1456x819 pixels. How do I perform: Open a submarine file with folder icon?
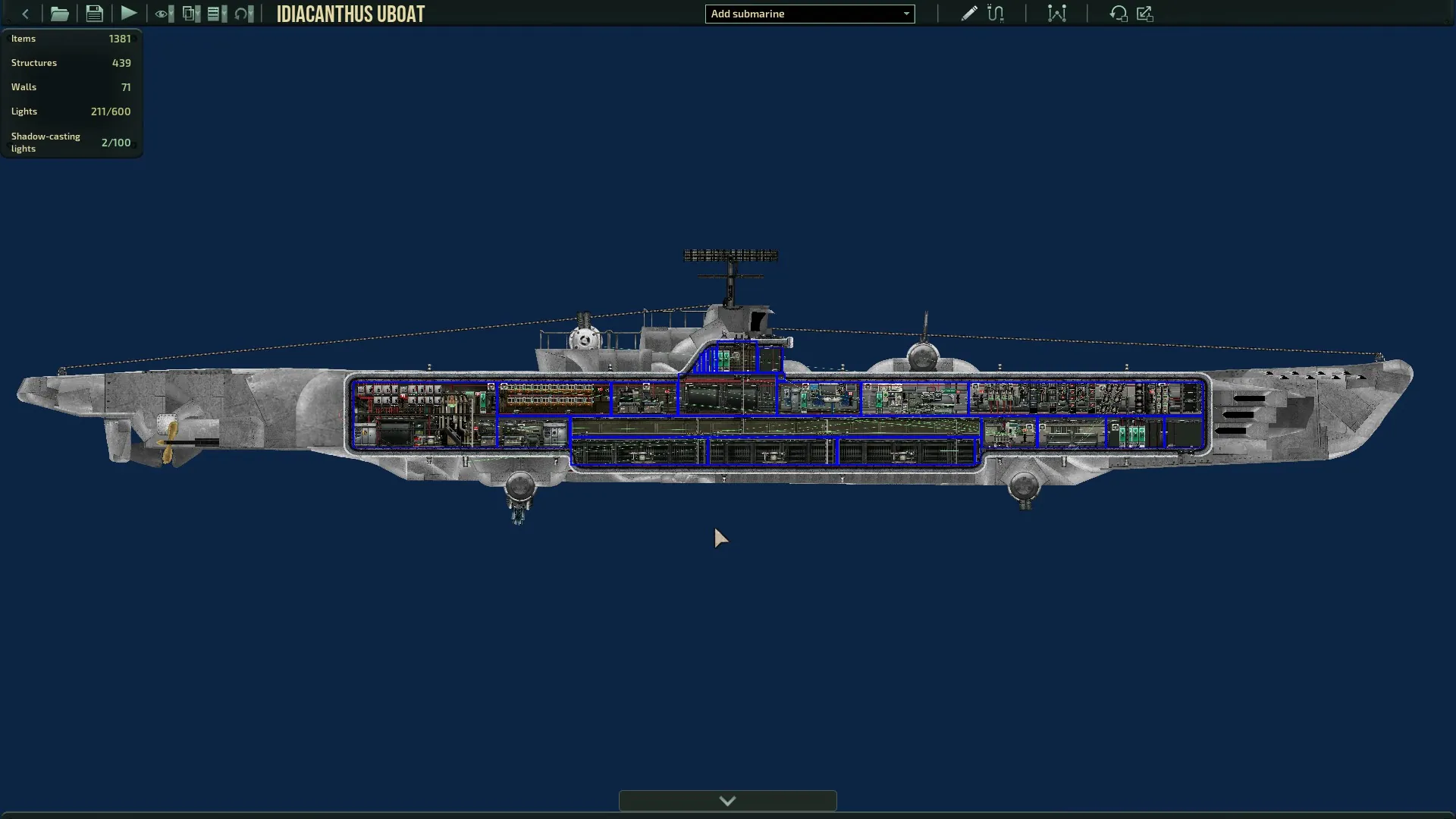point(59,14)
